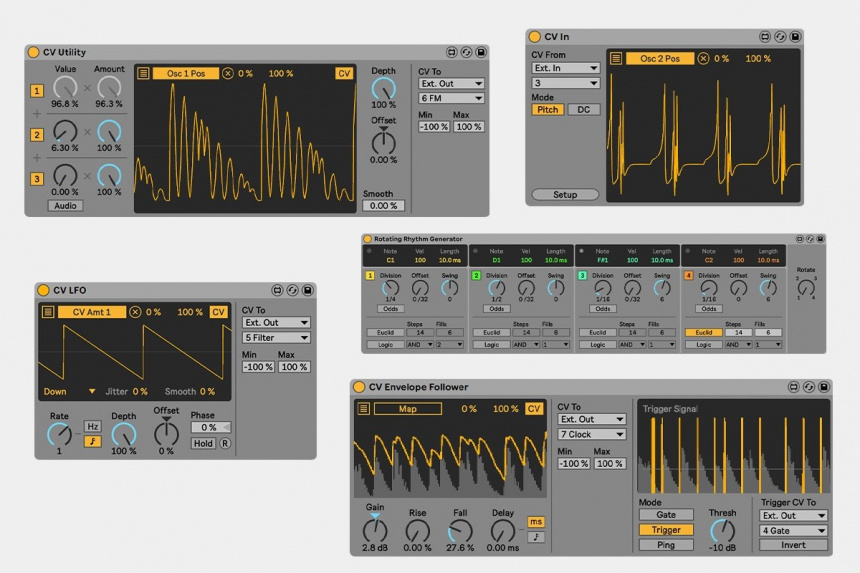Viewport: 860px width, 573px height.
Task: Click Audio button in CV Utility
Action: coord(65,206)
